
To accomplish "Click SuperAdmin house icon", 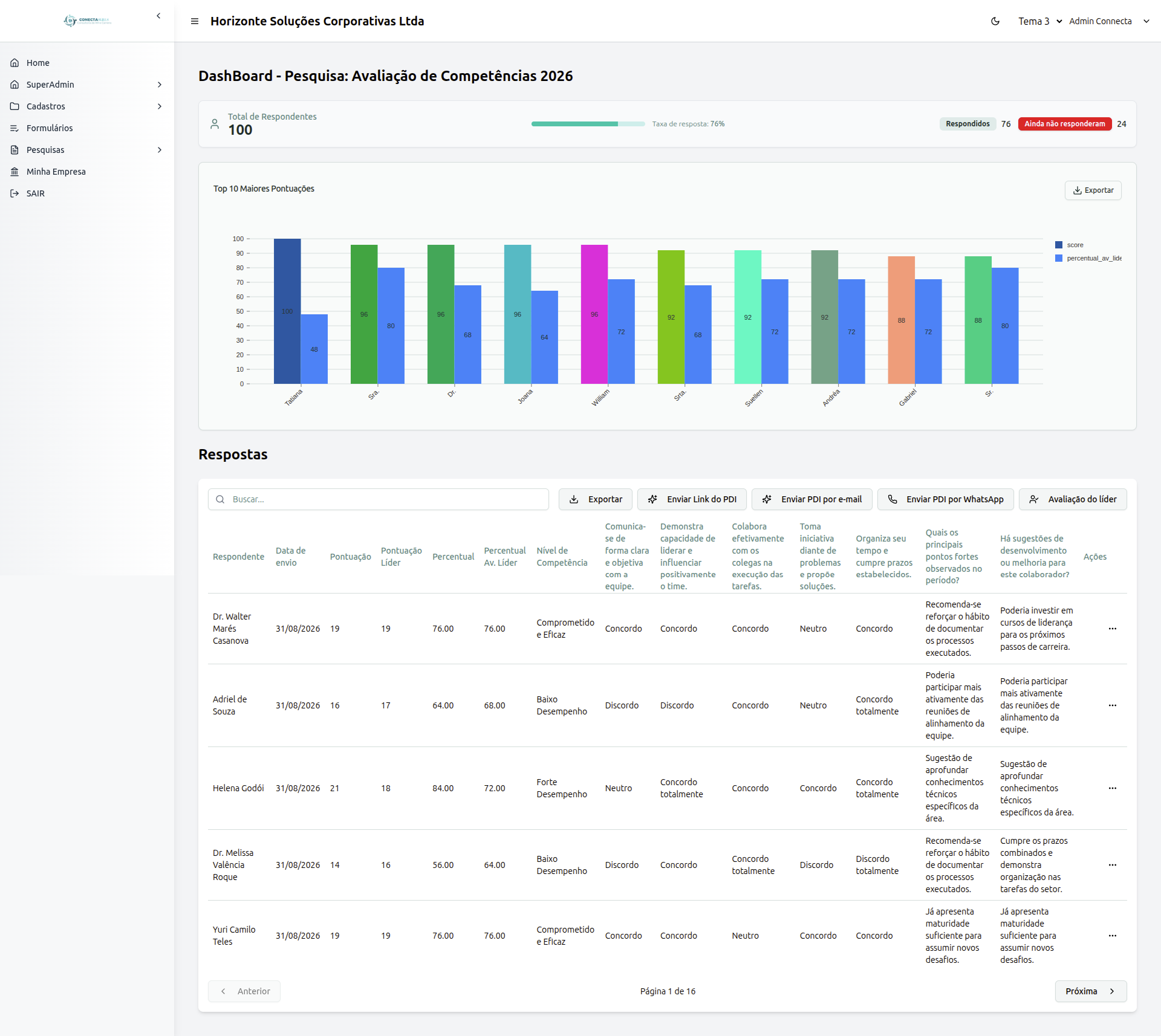I will point(15,85).
